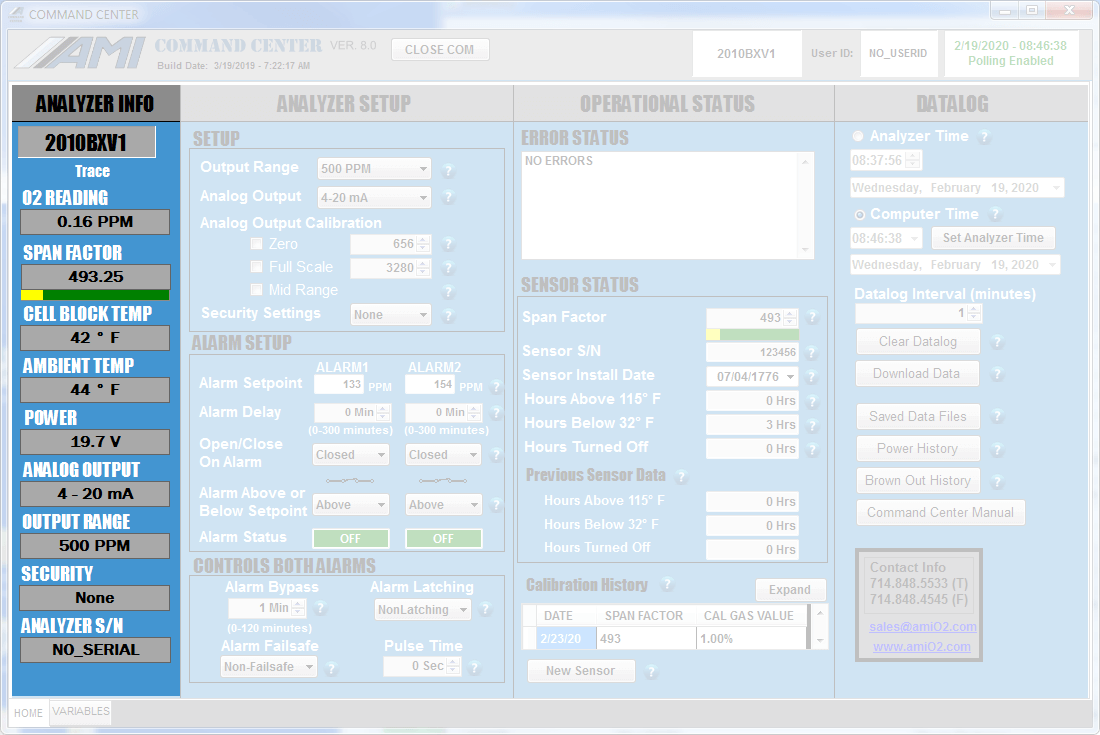This screenshot has width=1100, height=735.
Task: Open the help icon for Mid Range
Action: [x=448, y=290]
